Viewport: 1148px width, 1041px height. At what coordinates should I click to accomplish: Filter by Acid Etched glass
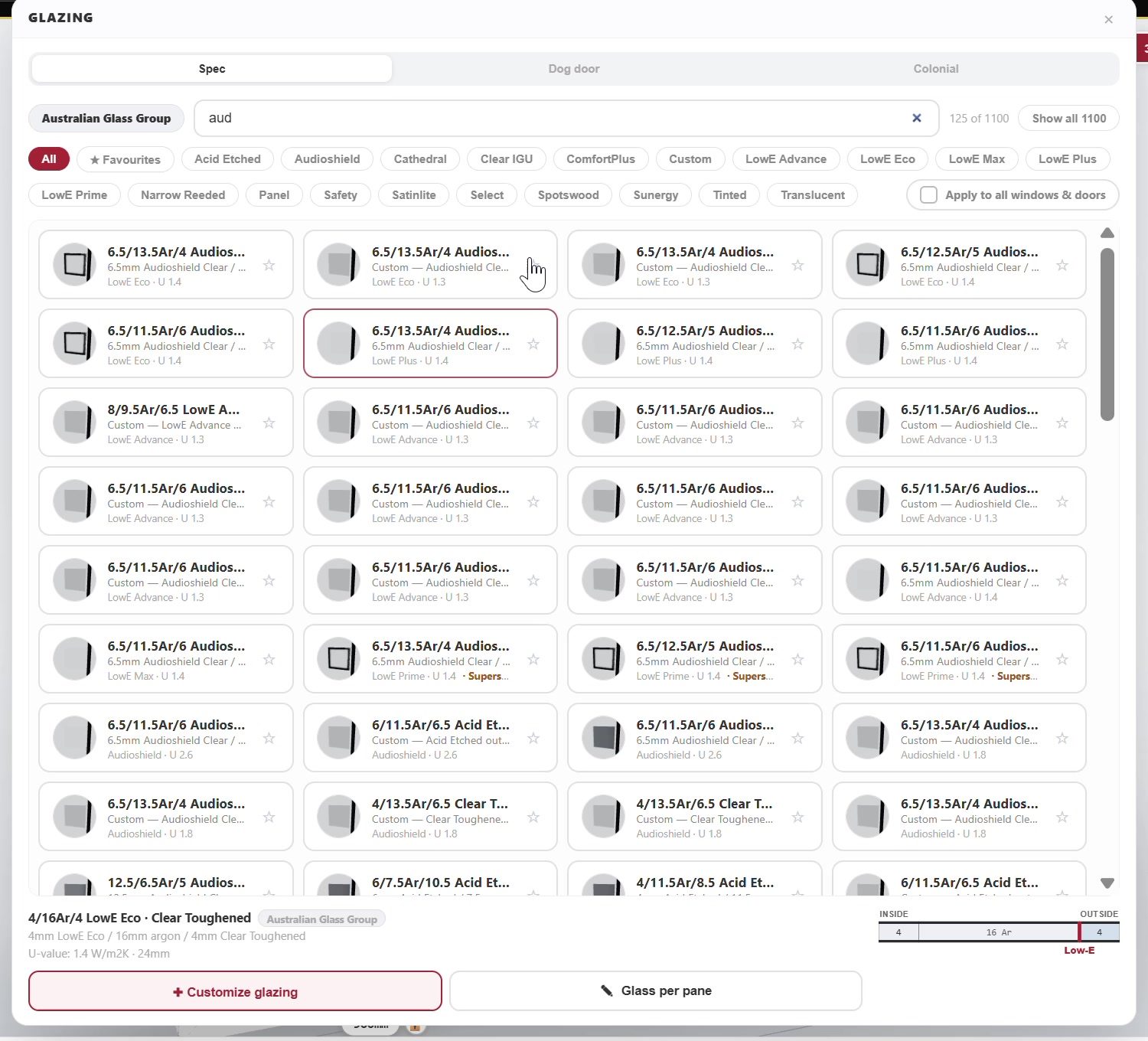coord(227,159)
